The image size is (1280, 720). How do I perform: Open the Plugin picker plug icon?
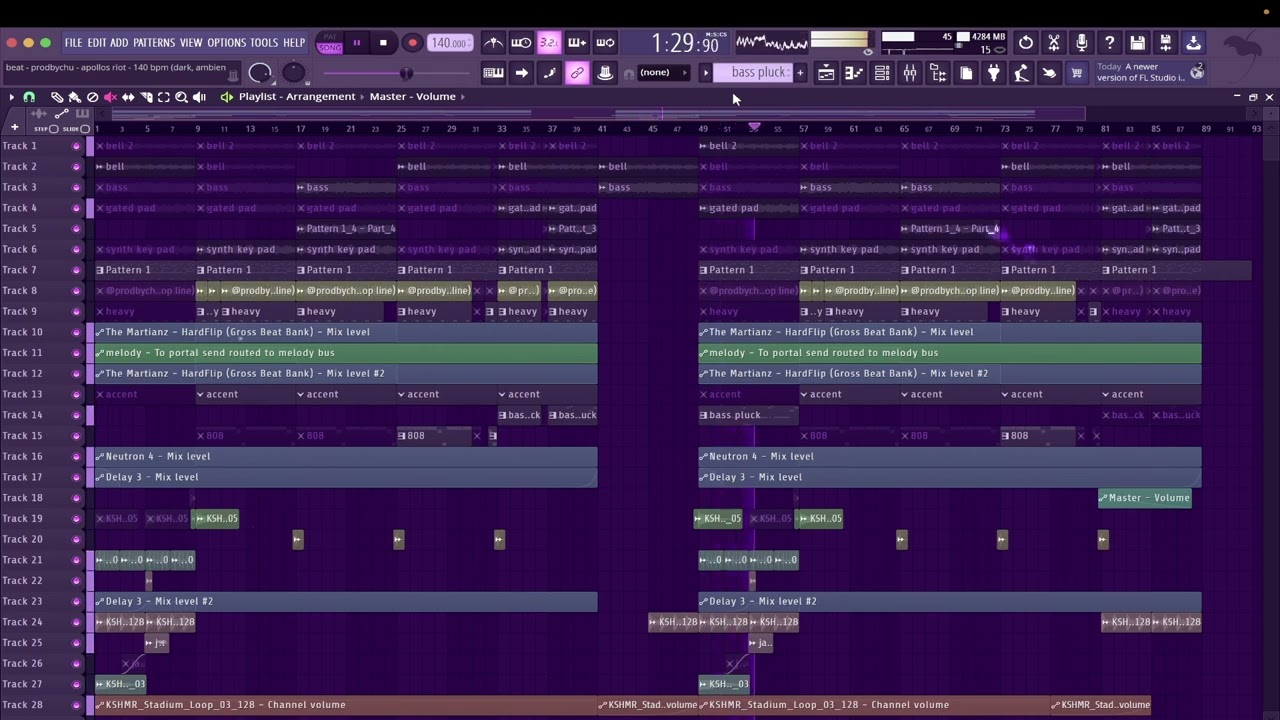[994, 73]
